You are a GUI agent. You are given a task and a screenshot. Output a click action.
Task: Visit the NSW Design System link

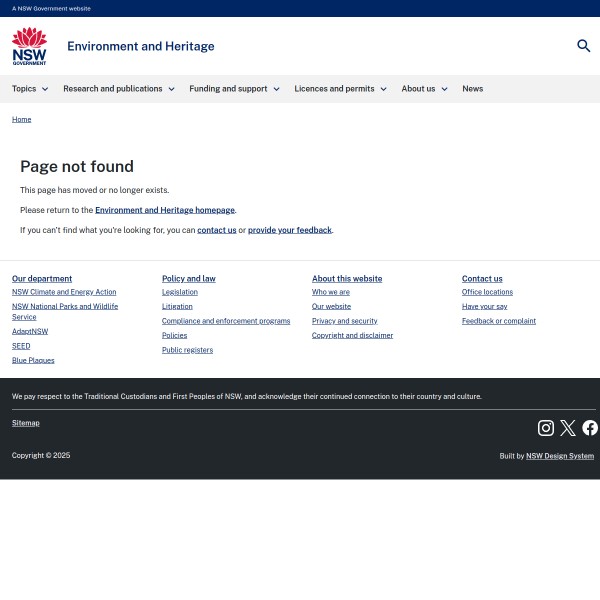click(560, 456)
